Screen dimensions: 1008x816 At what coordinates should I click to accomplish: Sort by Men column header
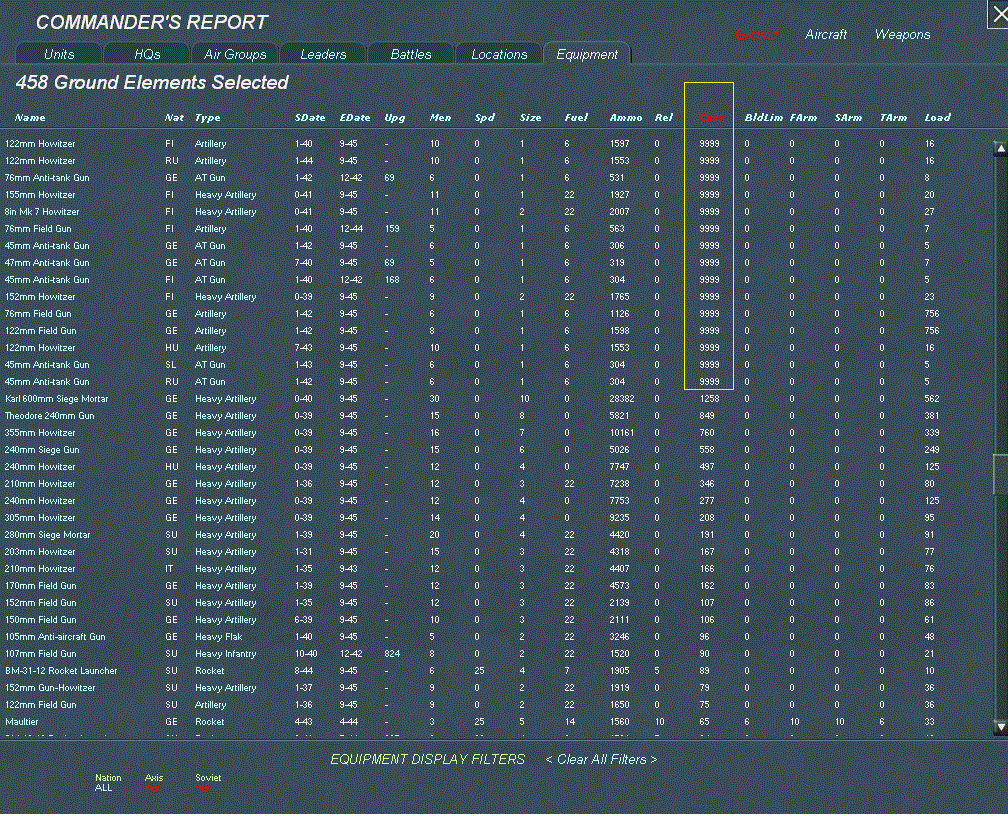coord(440,118)
